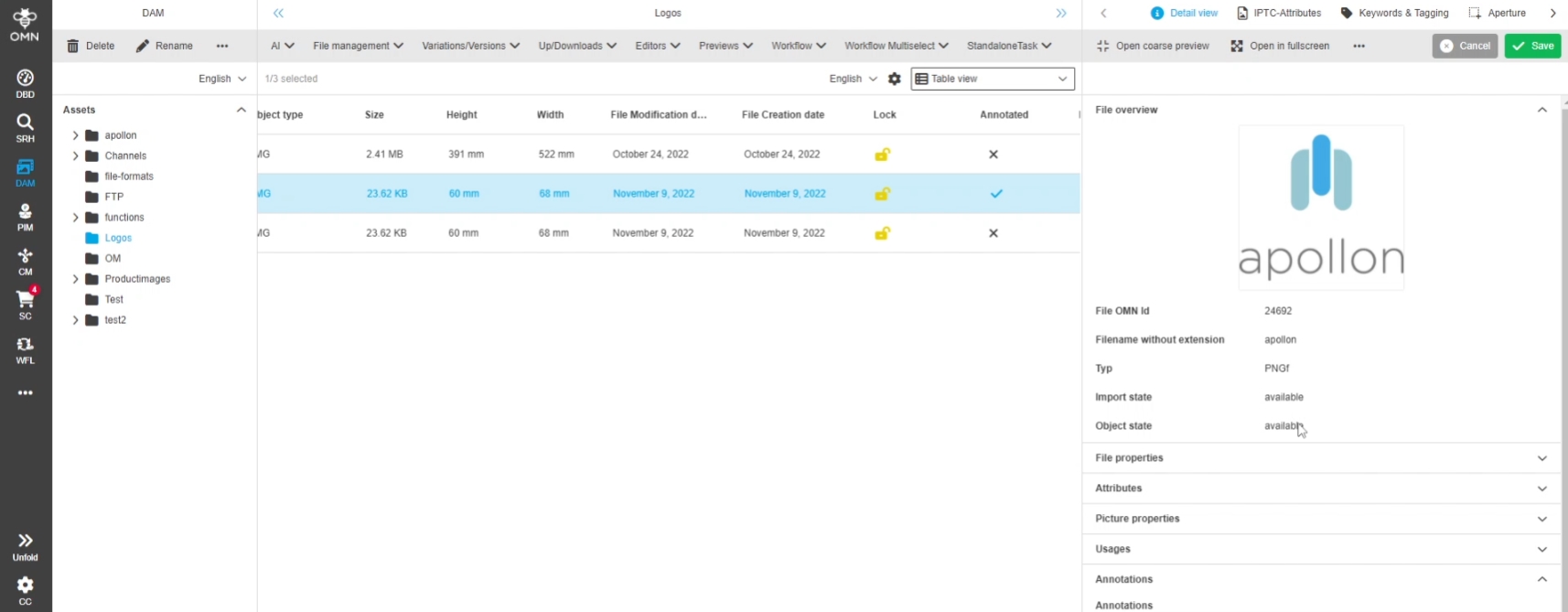Screen dimensions: 1568x612
Task: Open the DAM module in sidebar
Action: 25,173
